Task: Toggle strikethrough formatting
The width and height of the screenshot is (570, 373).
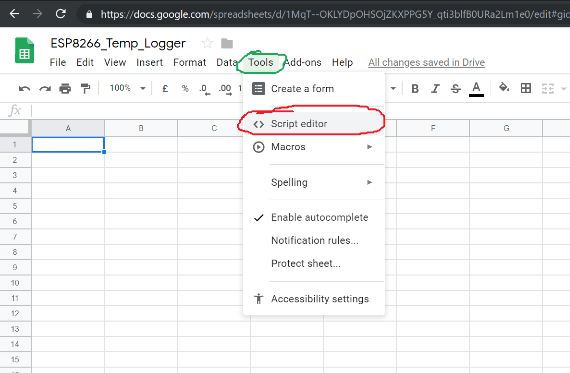Action: point(455,88)
